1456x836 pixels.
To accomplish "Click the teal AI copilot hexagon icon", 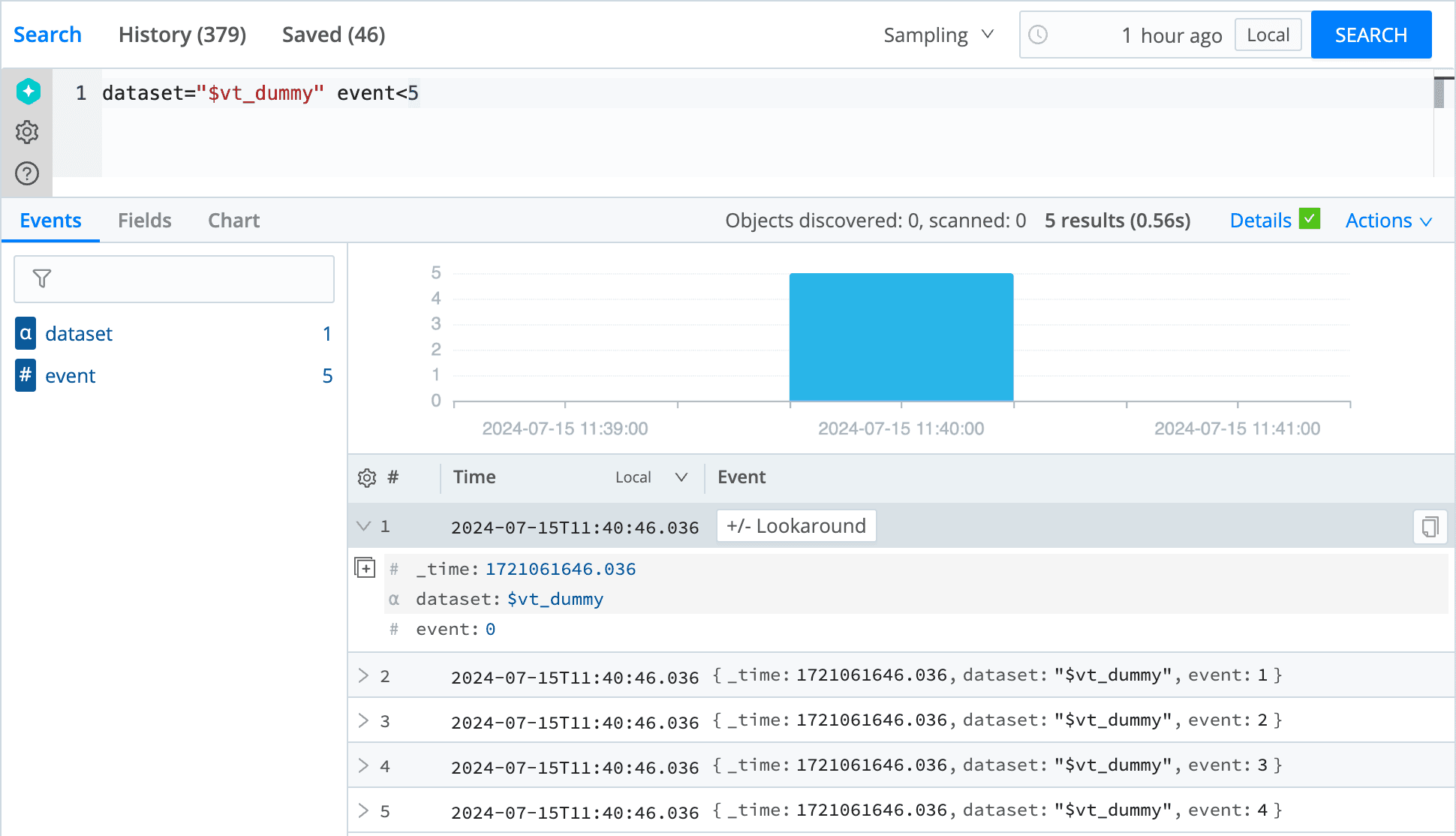I will (28, 92).
